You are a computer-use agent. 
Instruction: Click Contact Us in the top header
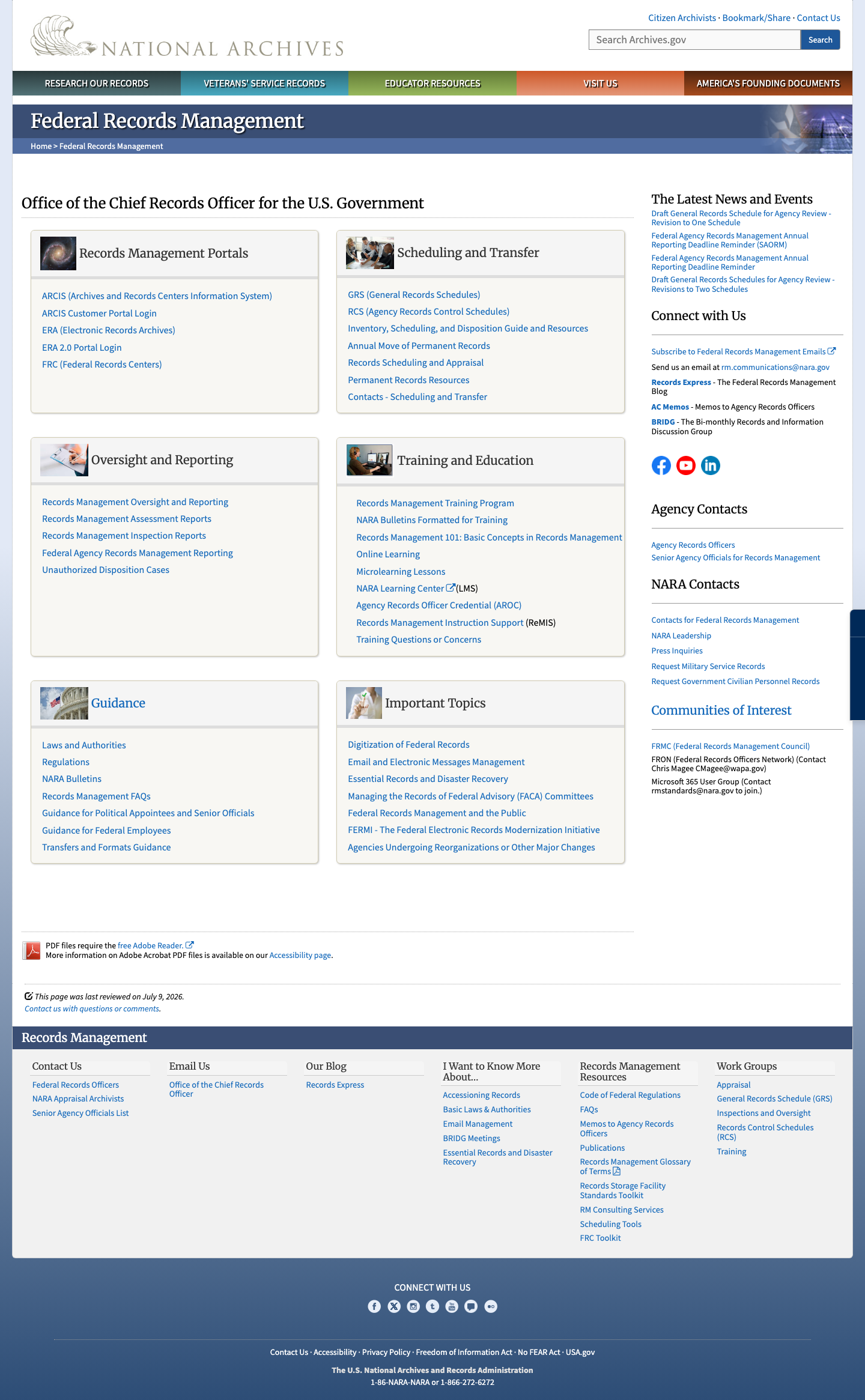click(x=819, y=18)
